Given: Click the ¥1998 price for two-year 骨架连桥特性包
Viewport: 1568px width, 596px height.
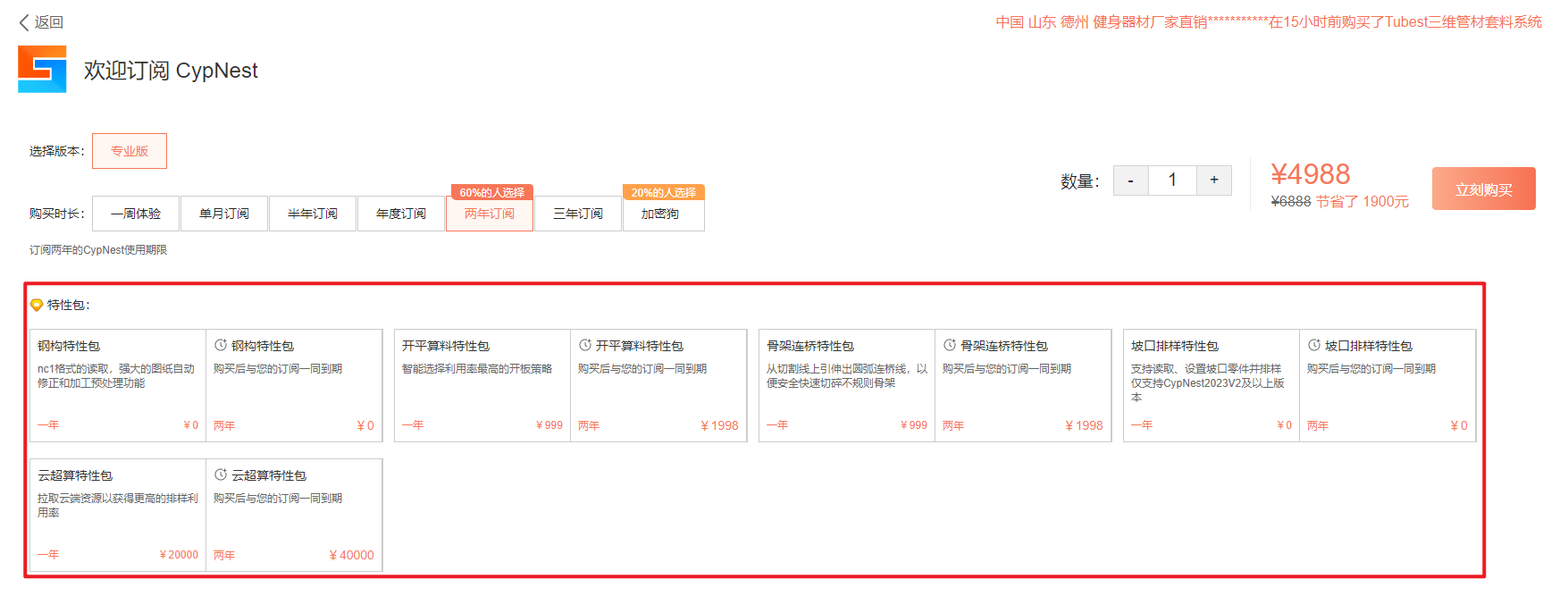Looking at the screenshot, I should (x=1085, y=425).
